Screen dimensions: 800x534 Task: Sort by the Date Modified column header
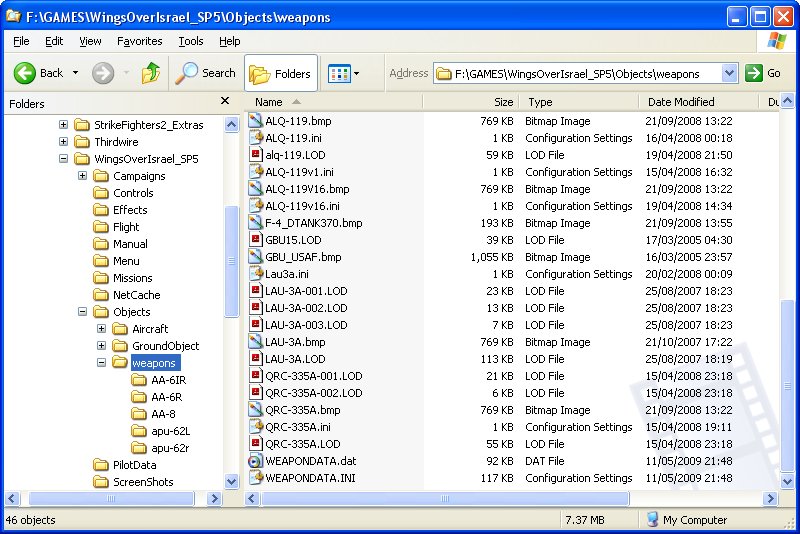point(698,102)
